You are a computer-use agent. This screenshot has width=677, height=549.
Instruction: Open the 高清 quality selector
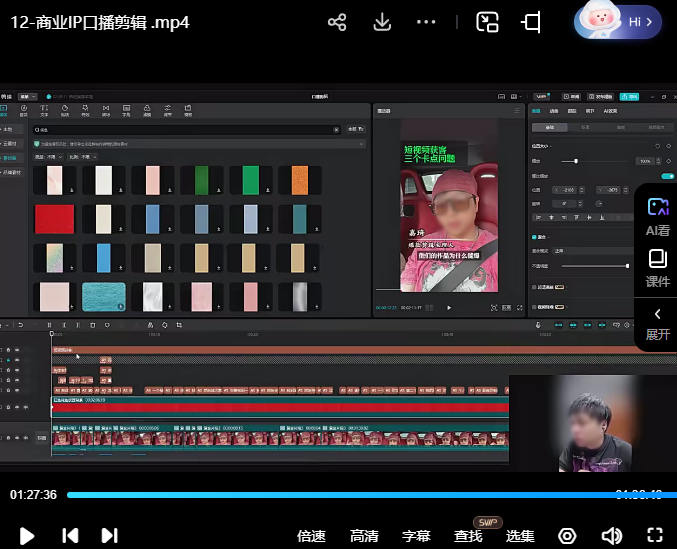click(x=364, y=536)
